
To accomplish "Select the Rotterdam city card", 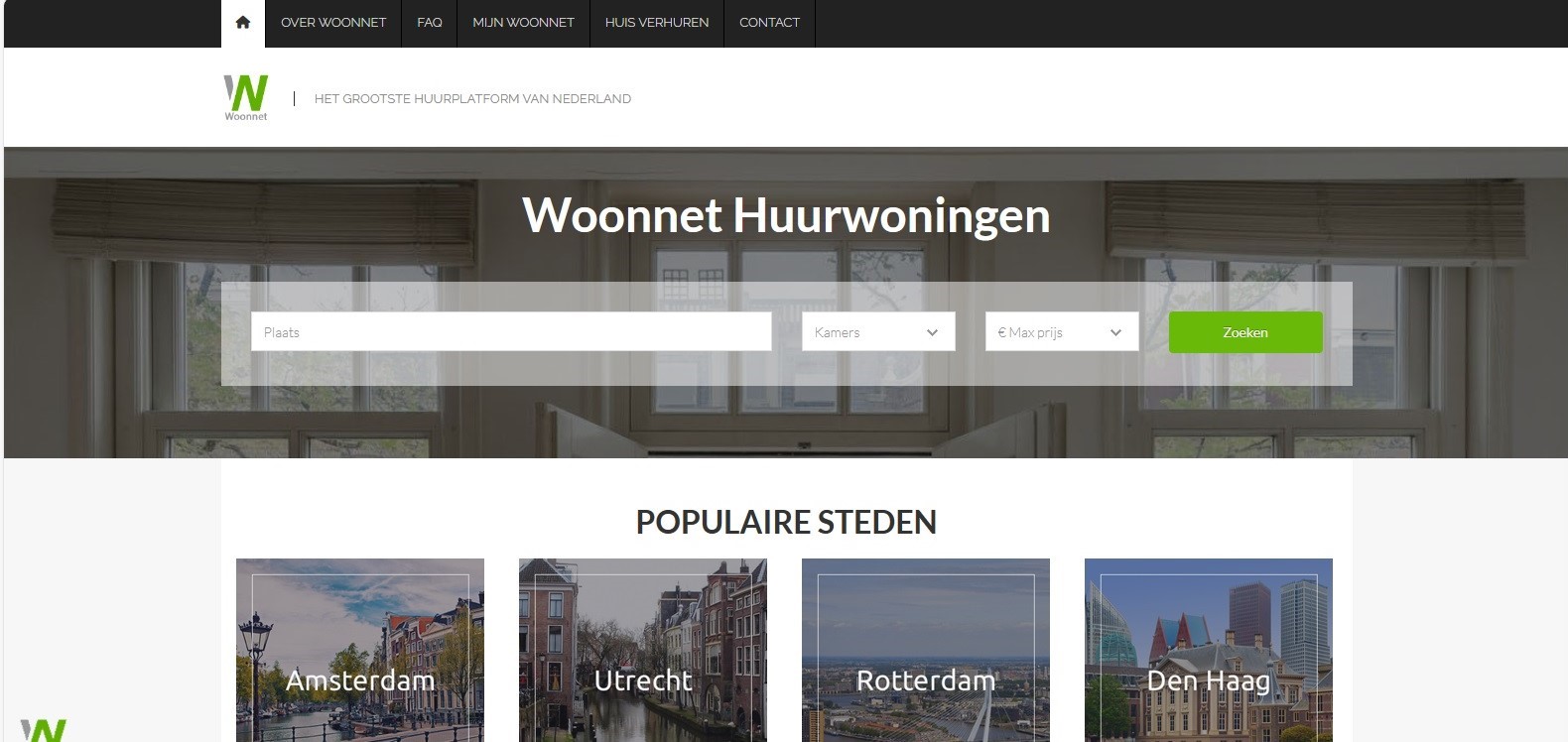I will tap(926, 650).
